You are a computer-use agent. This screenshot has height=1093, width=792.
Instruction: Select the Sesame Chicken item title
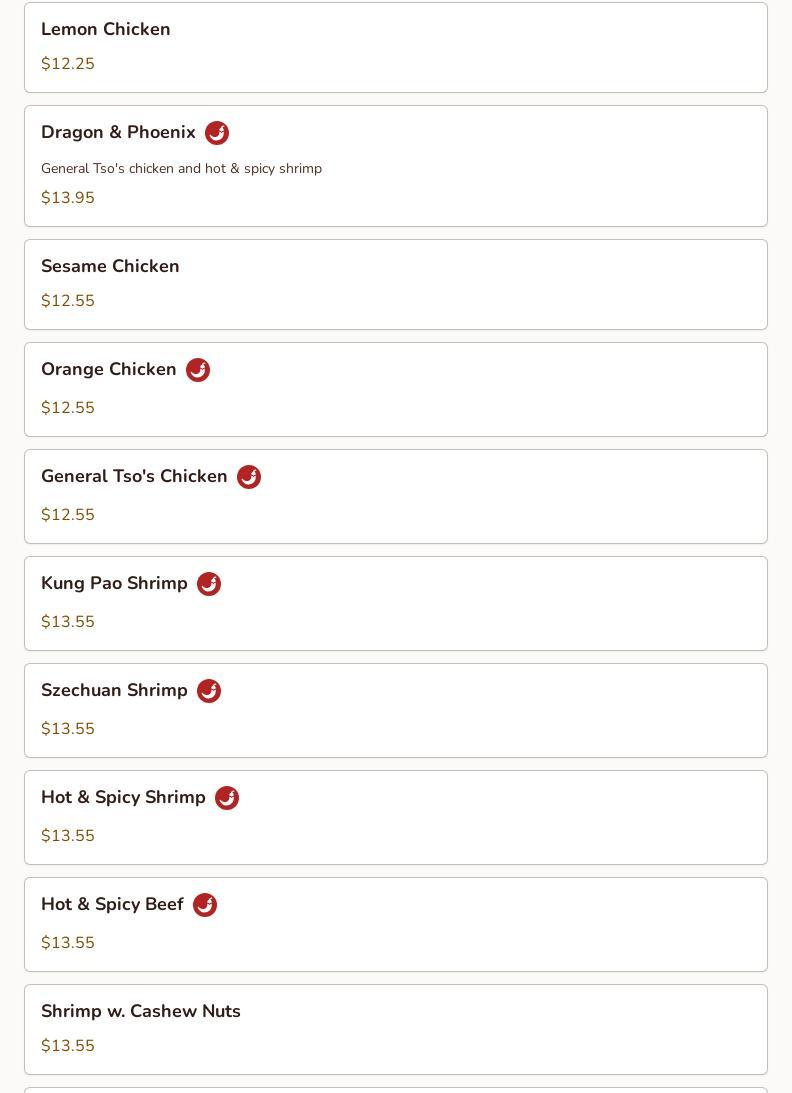110,266
